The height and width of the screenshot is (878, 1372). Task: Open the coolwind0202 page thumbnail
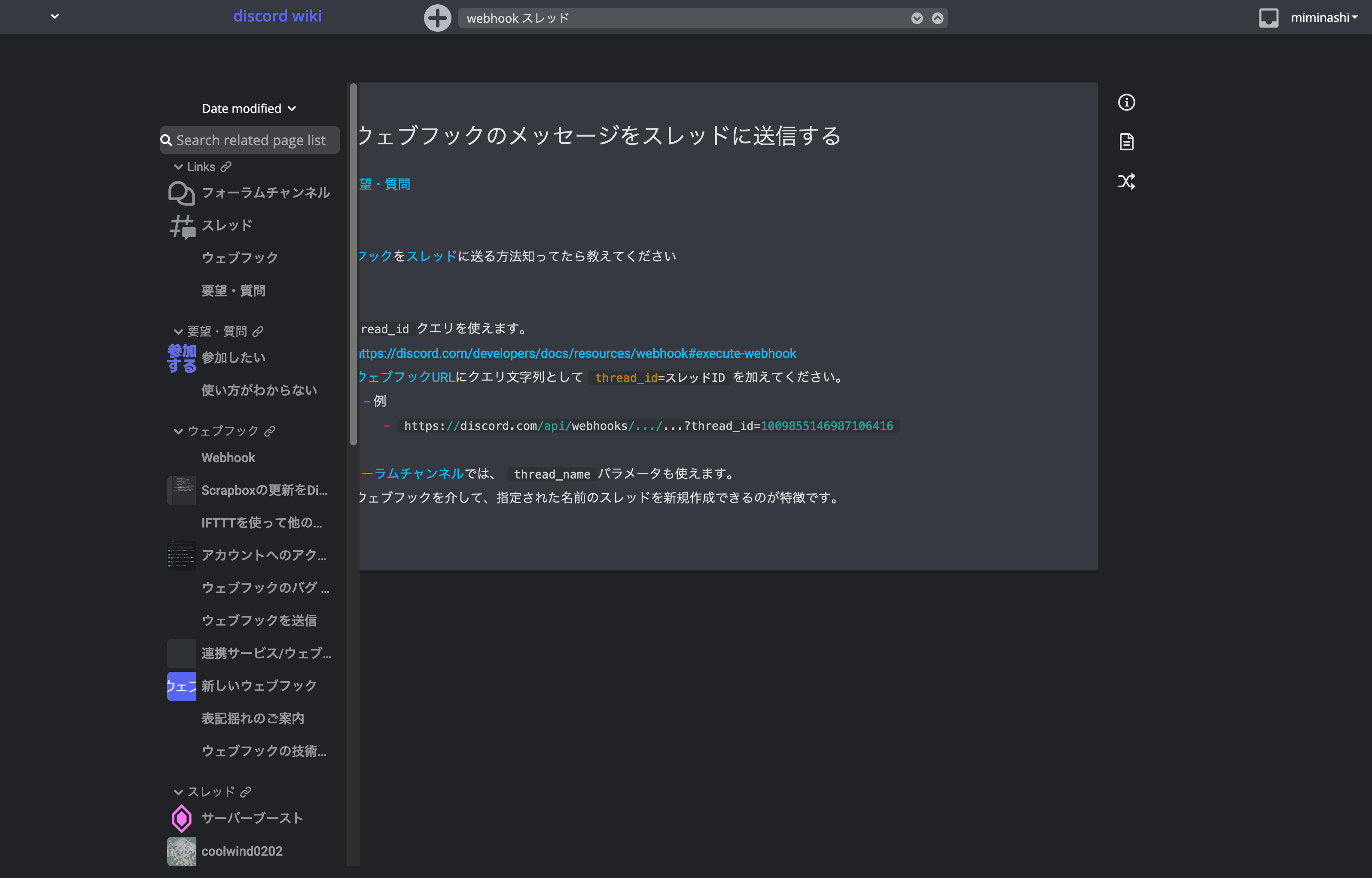(181, 851)
